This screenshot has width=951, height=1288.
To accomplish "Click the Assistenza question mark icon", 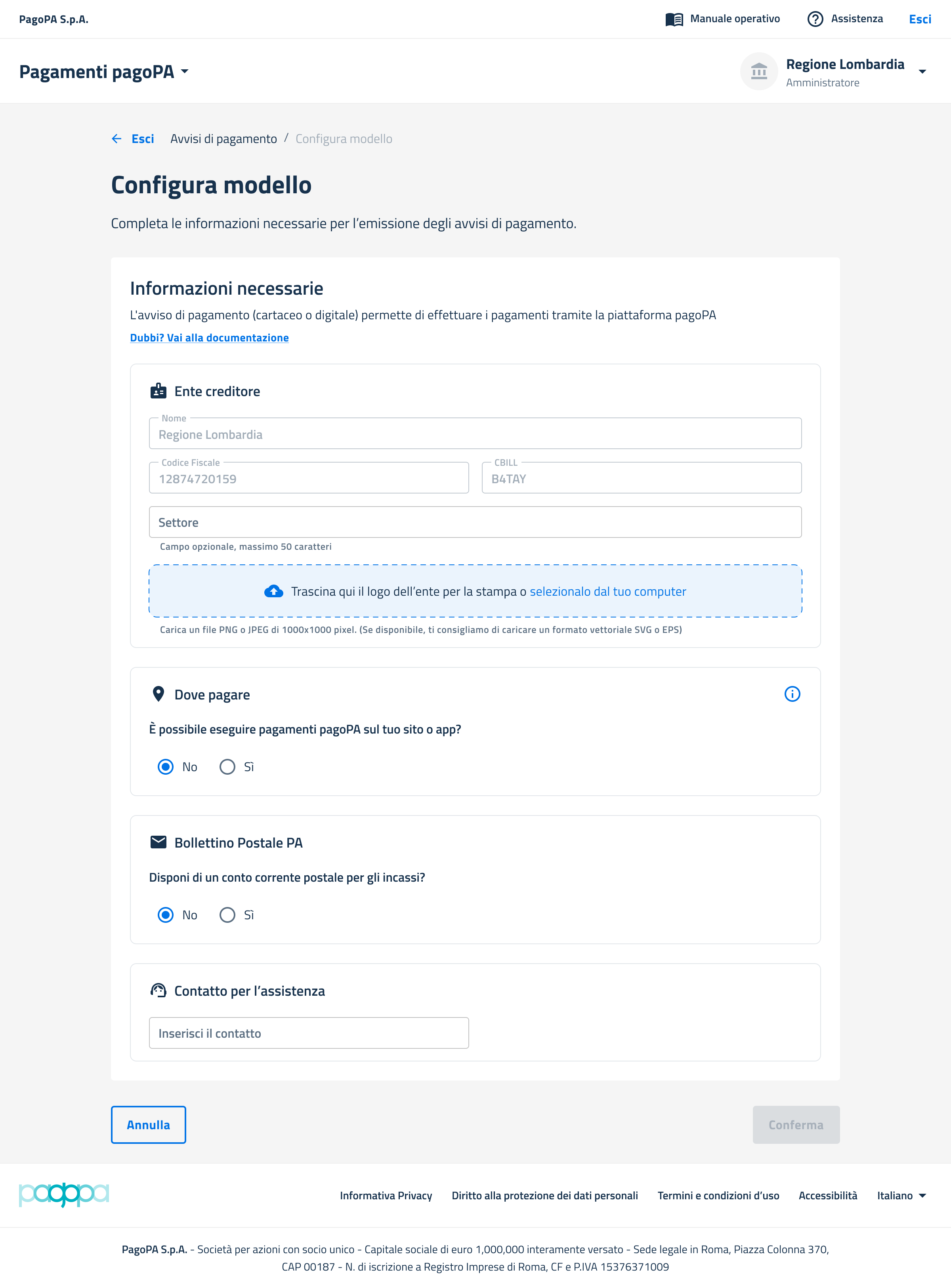I will pyautogui.click(x=815, y=19).
